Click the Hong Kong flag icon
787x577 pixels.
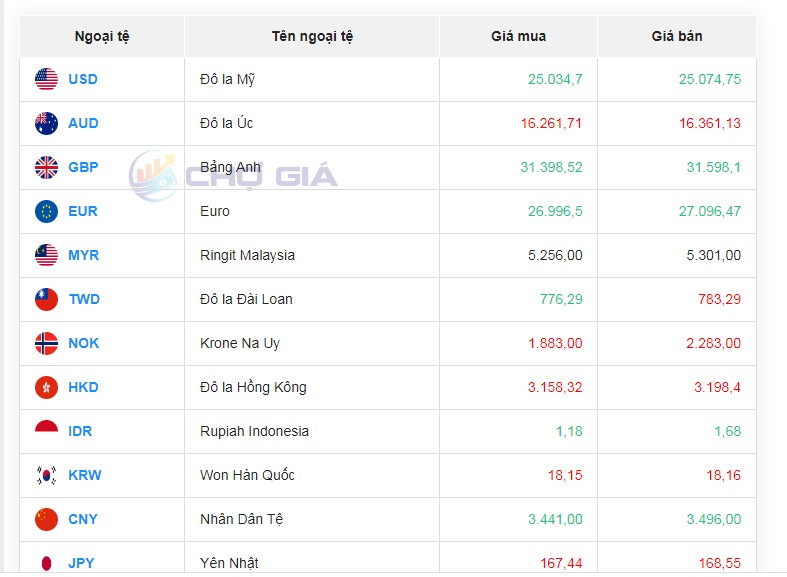46,387
